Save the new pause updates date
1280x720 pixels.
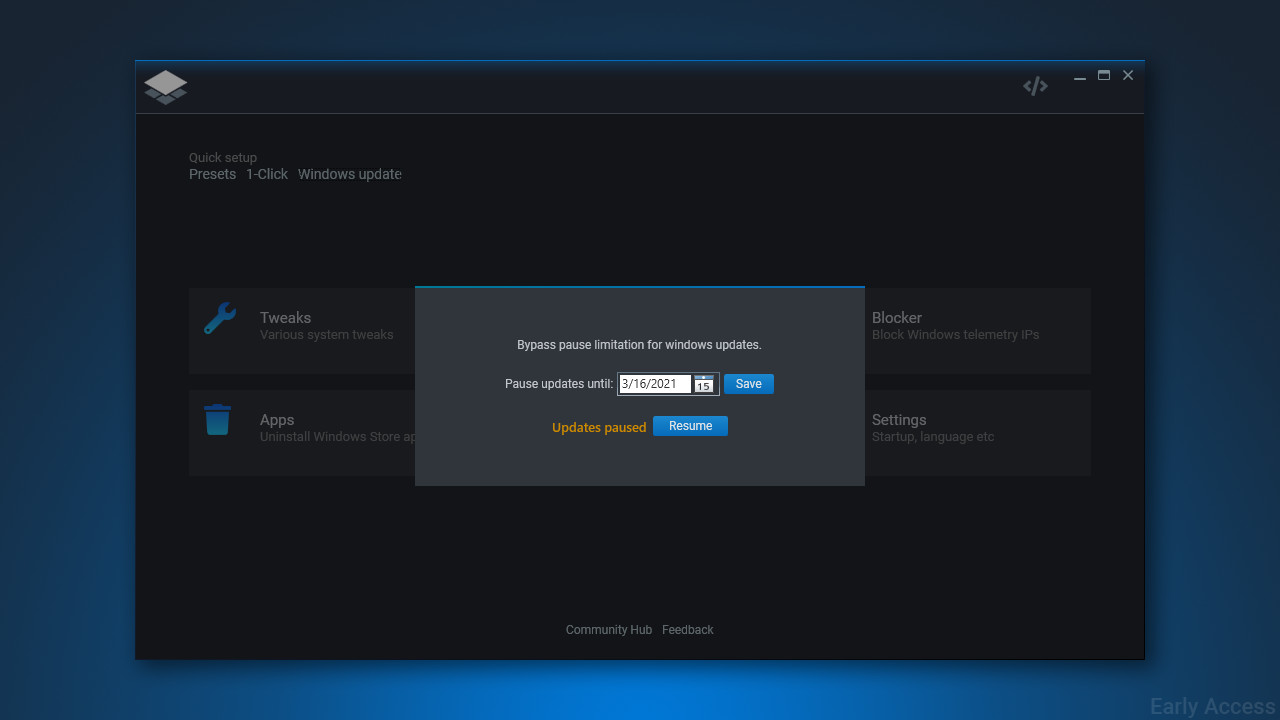(748, 383)
